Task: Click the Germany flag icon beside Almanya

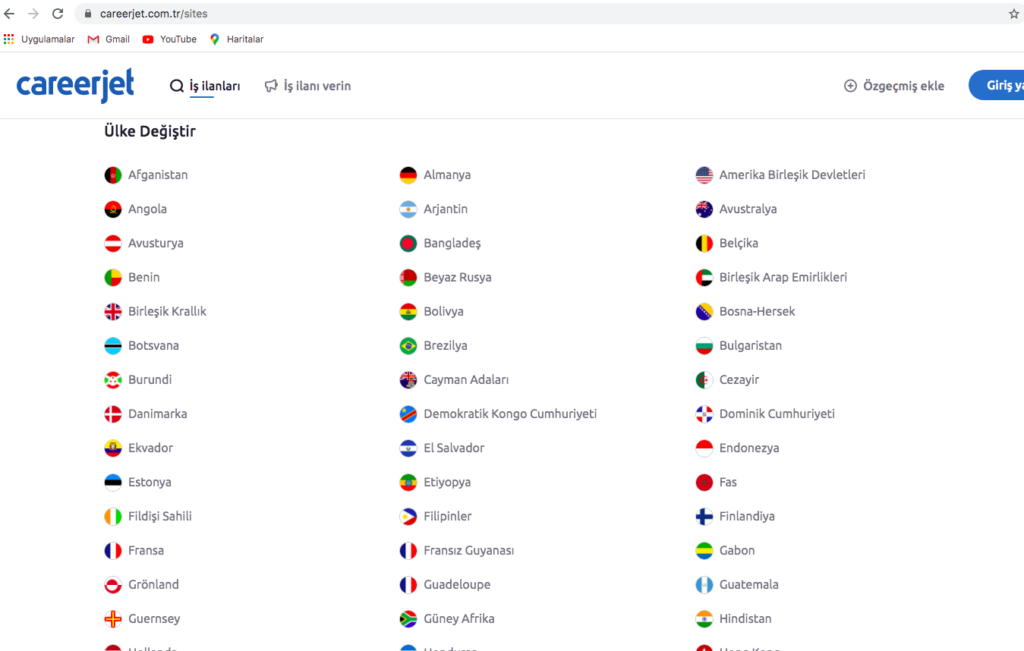Action: pos(408,176)
